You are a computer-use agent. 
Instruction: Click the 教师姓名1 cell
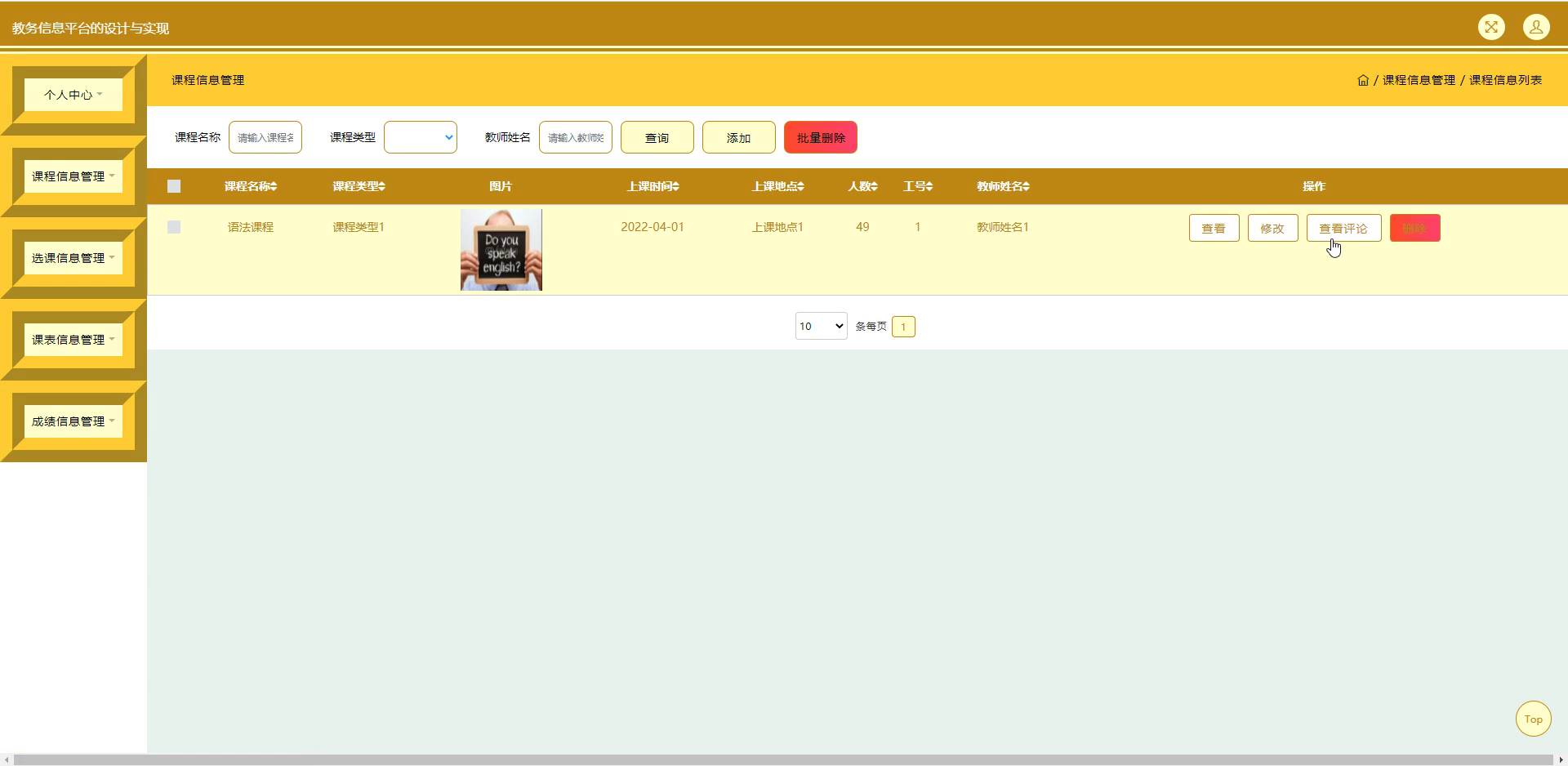1003,227
